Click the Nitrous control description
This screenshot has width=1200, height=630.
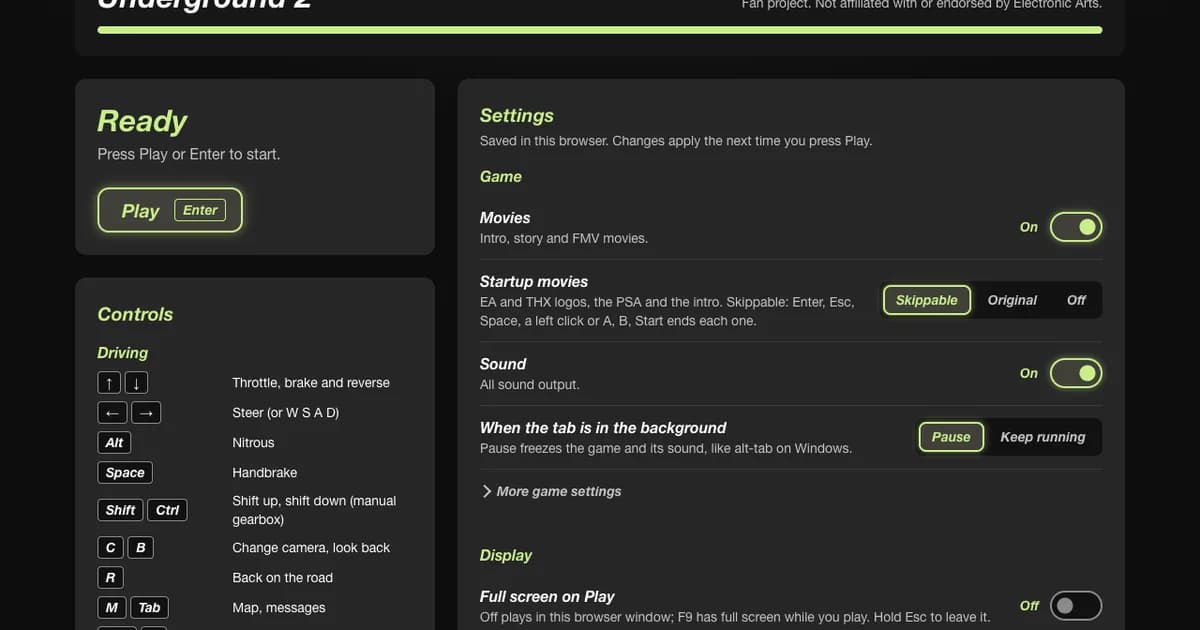[253, 443]
